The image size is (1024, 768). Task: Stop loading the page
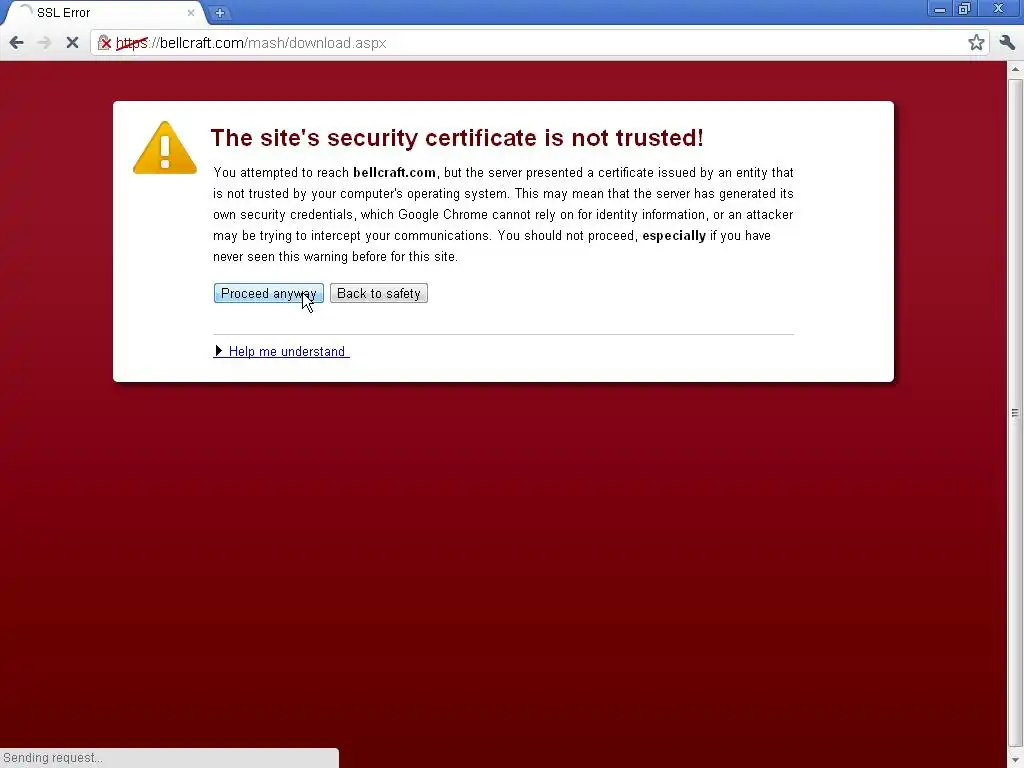coord(72,43)
